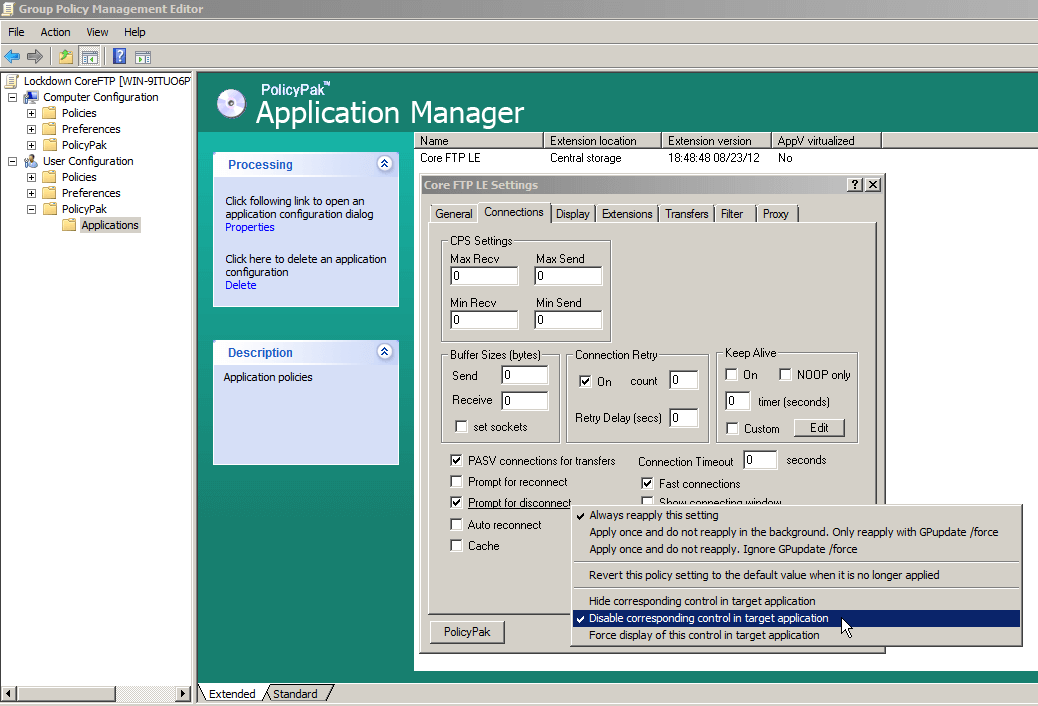Switch to the Display tab
1038x706 pixels.
coord(573,214)
